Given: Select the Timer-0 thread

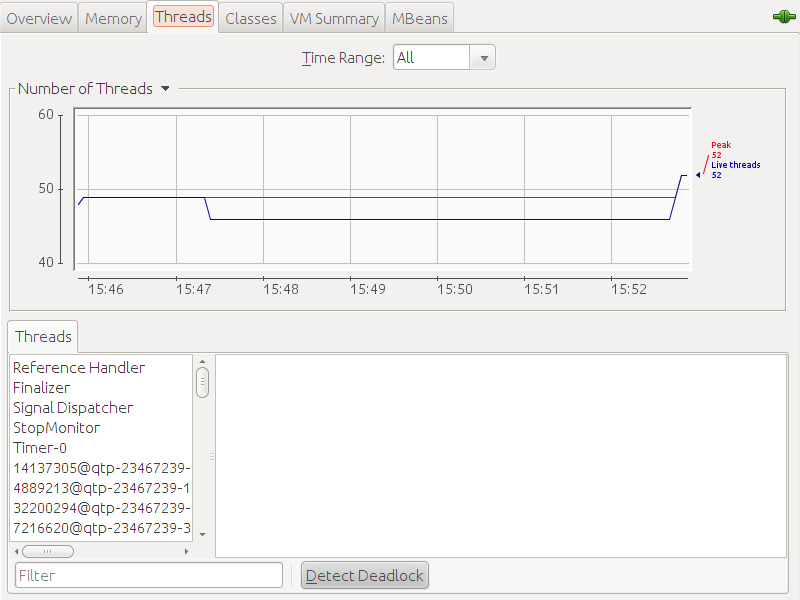Looking at the screenshot, I should coord(40,448).
